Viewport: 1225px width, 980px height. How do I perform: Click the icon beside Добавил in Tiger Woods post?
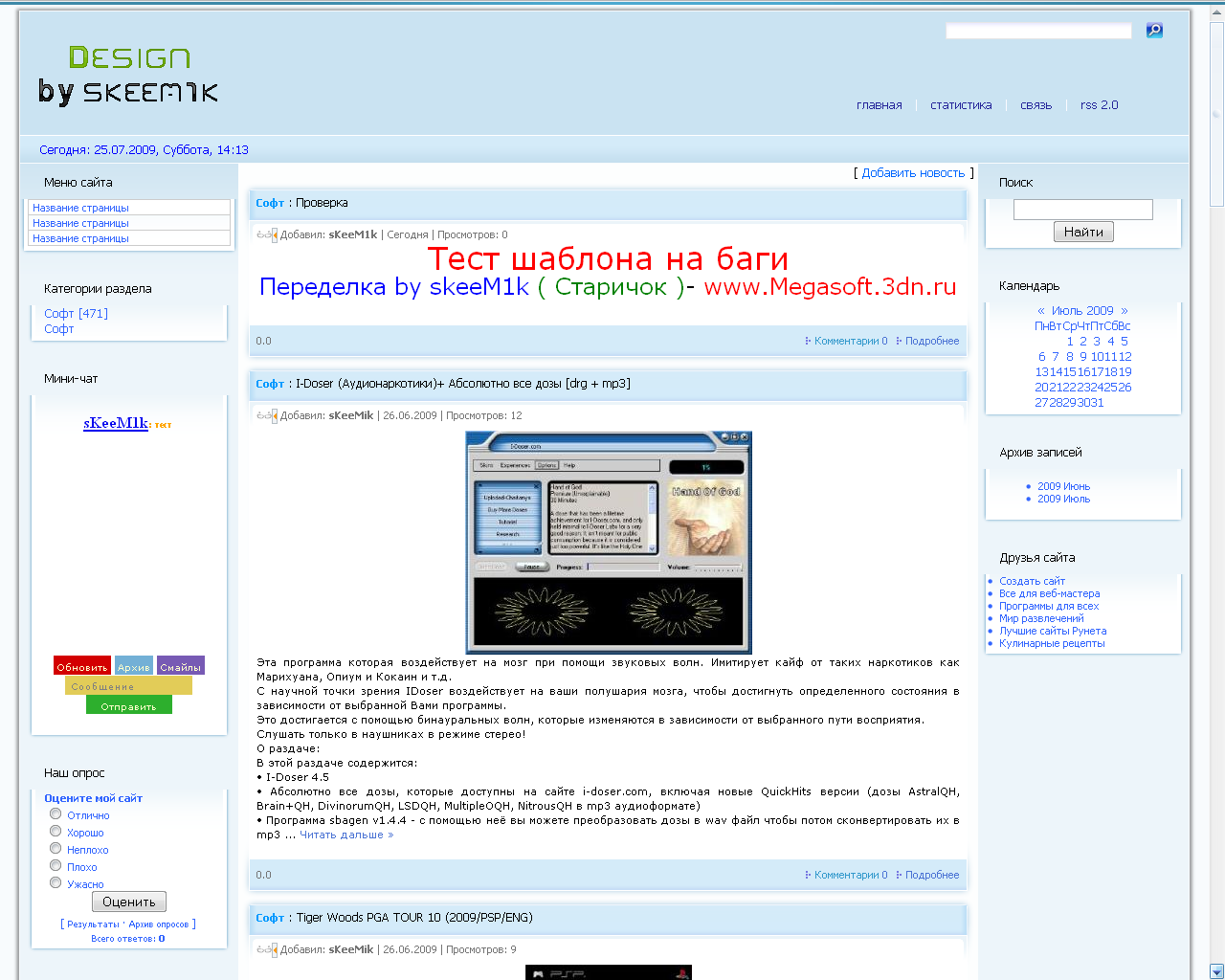point(267,949)
